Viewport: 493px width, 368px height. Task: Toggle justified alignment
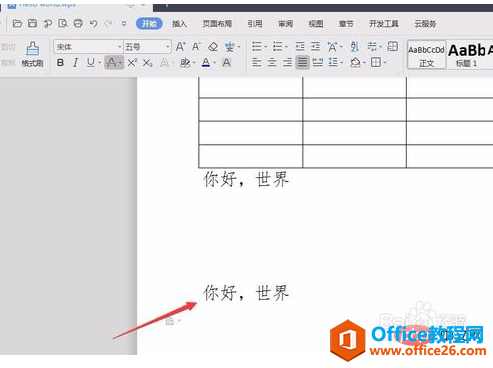[302, 62]
